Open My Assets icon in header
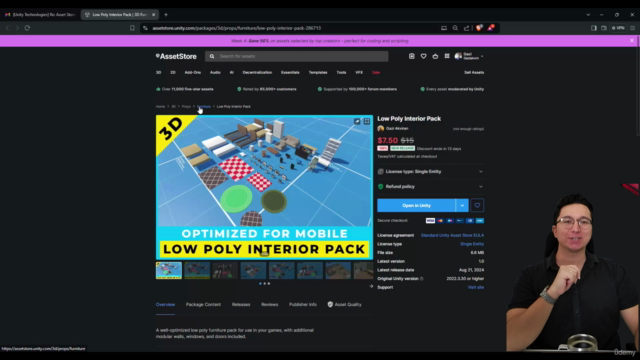 411,56
